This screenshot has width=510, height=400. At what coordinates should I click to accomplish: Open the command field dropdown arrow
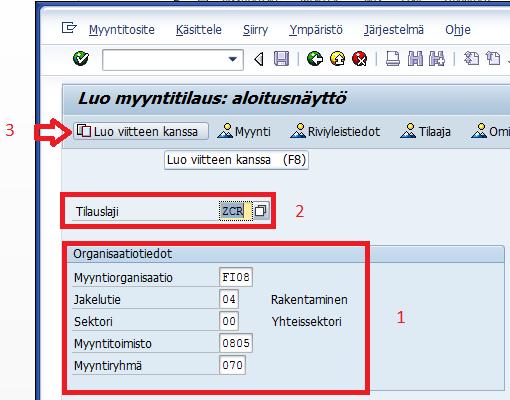click(232, 60)
